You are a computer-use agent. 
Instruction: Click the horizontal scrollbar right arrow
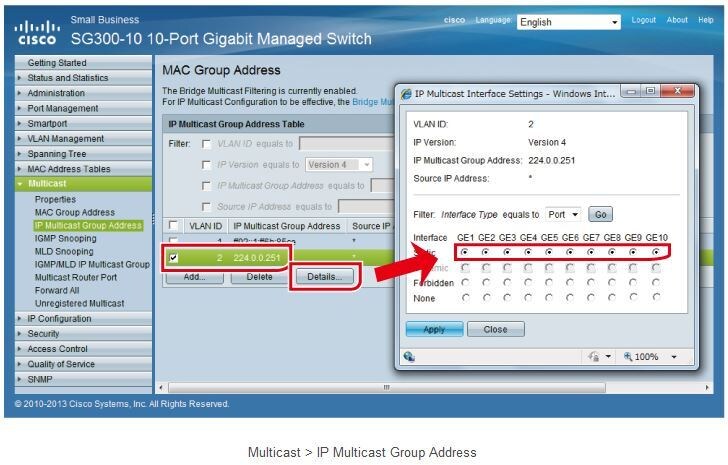tap(707, 388)
